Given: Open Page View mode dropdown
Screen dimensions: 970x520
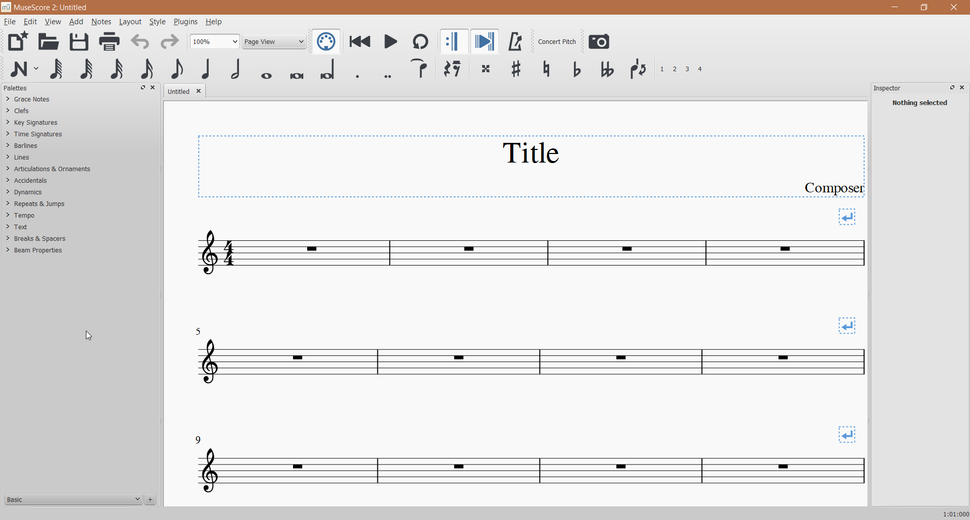Looking at the screenshot, I should pos(273,41).
